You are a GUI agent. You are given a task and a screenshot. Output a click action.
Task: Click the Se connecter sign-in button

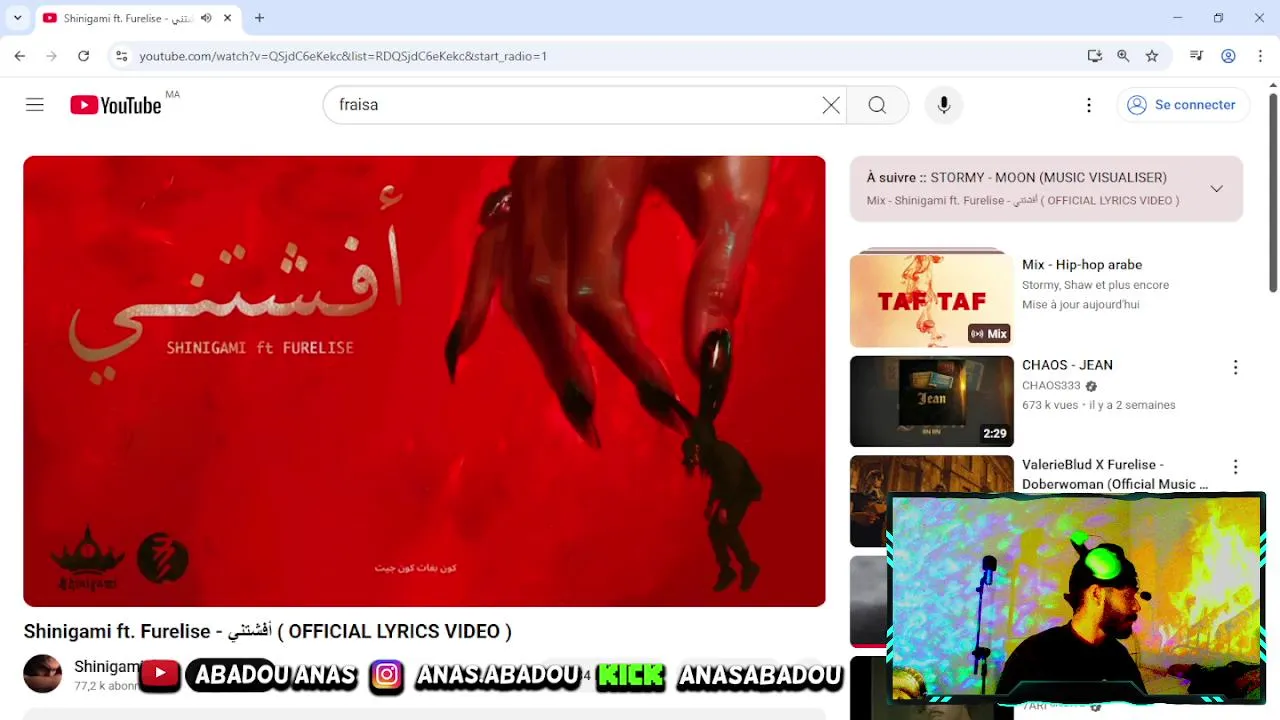pyautogui.click(x=1182, y=105)
